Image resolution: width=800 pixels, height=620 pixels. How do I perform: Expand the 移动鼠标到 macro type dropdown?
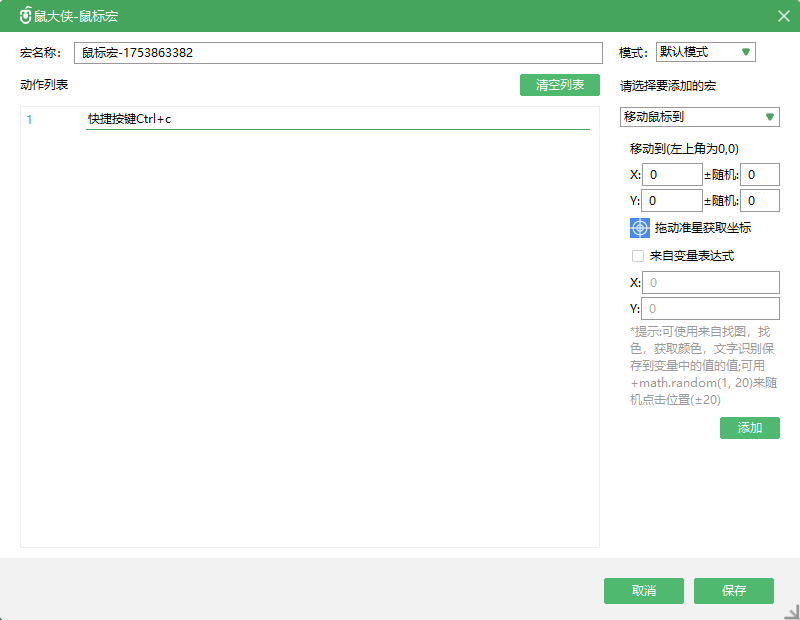699,117
